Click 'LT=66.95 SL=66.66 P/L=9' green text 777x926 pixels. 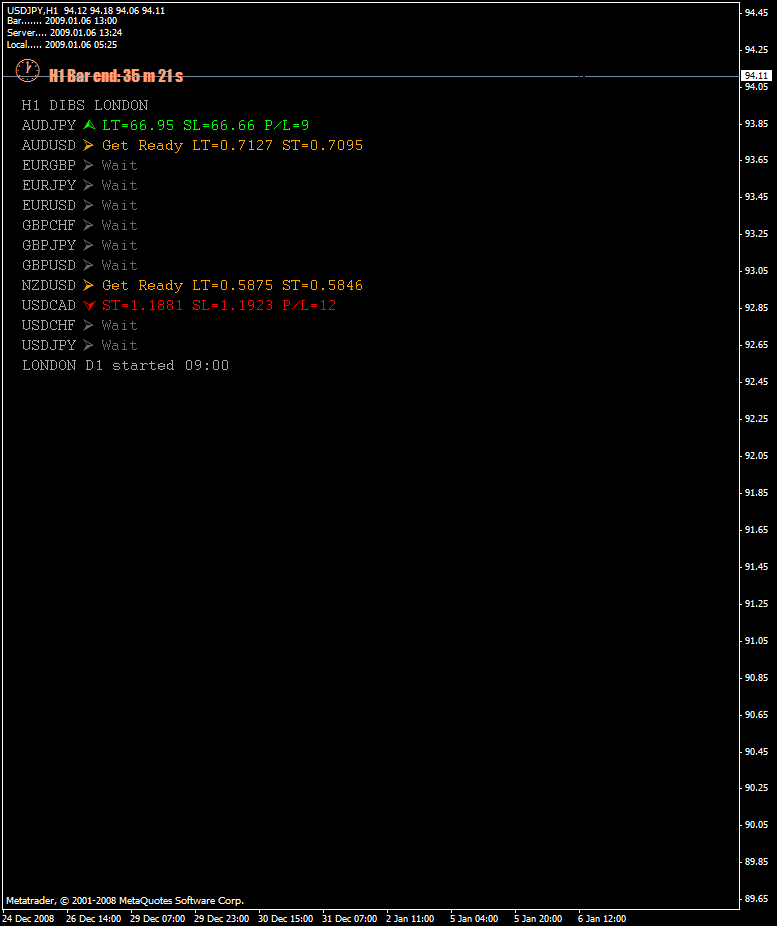point(205,125)
